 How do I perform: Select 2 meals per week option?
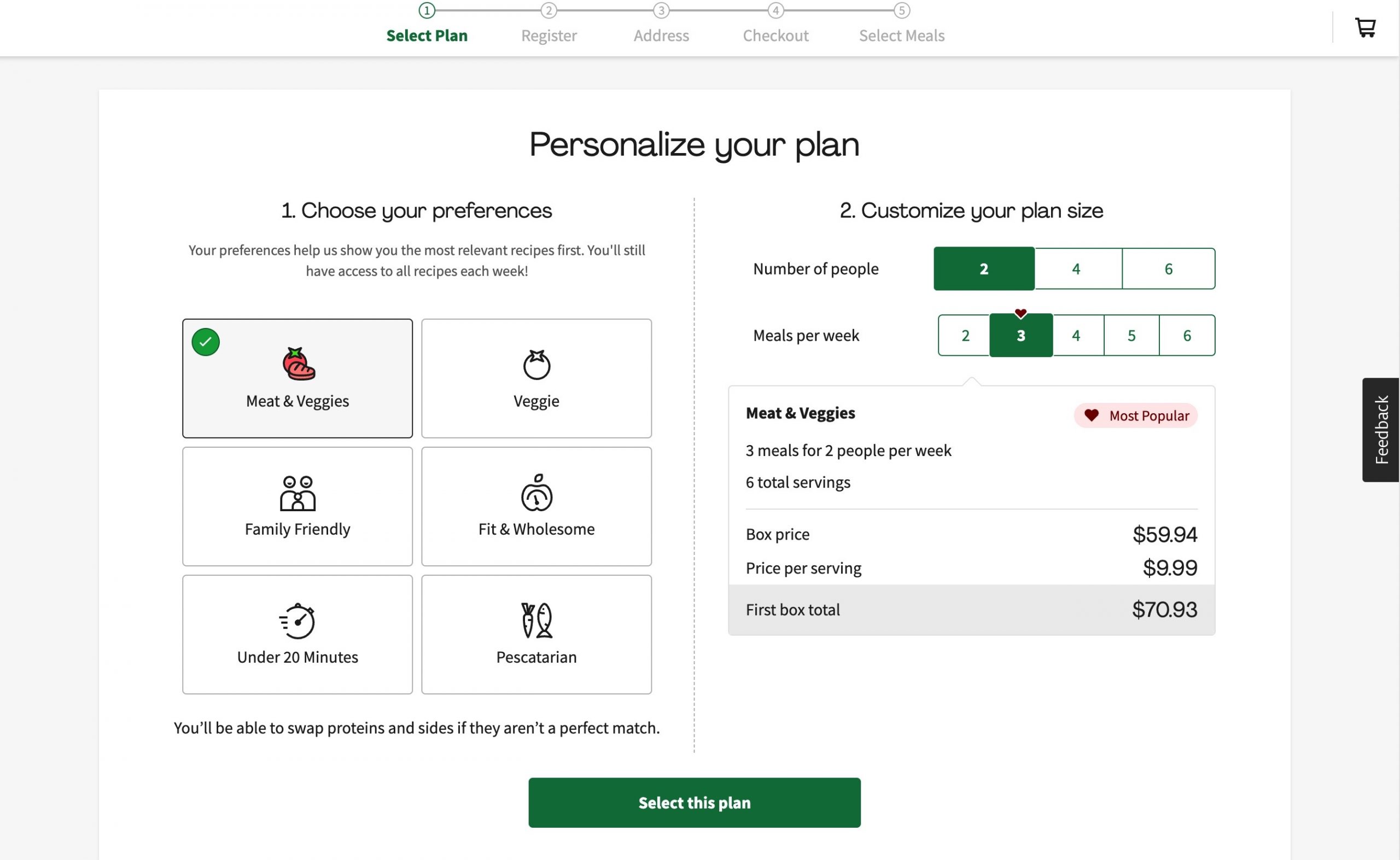[x=965, y=335]
